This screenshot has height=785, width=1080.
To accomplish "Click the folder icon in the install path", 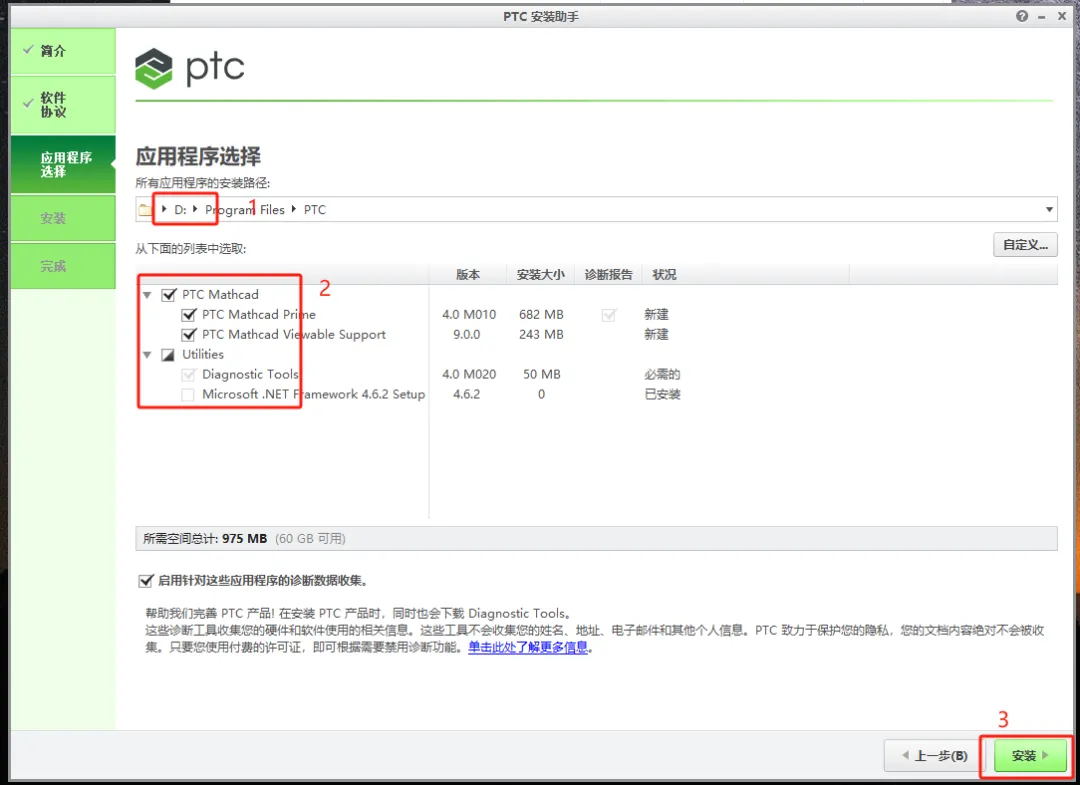I will pyautogui.click(x=145, y=209).
